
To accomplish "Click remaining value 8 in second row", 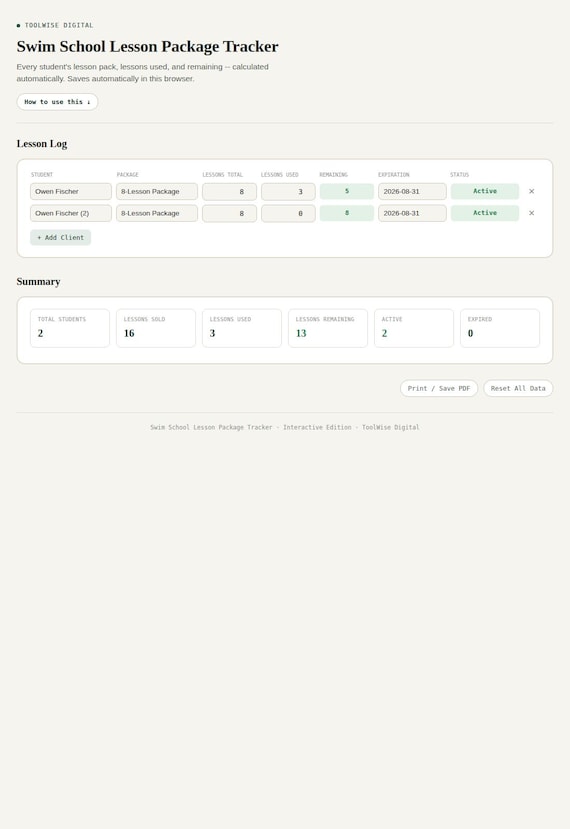I will click(347, 213).
